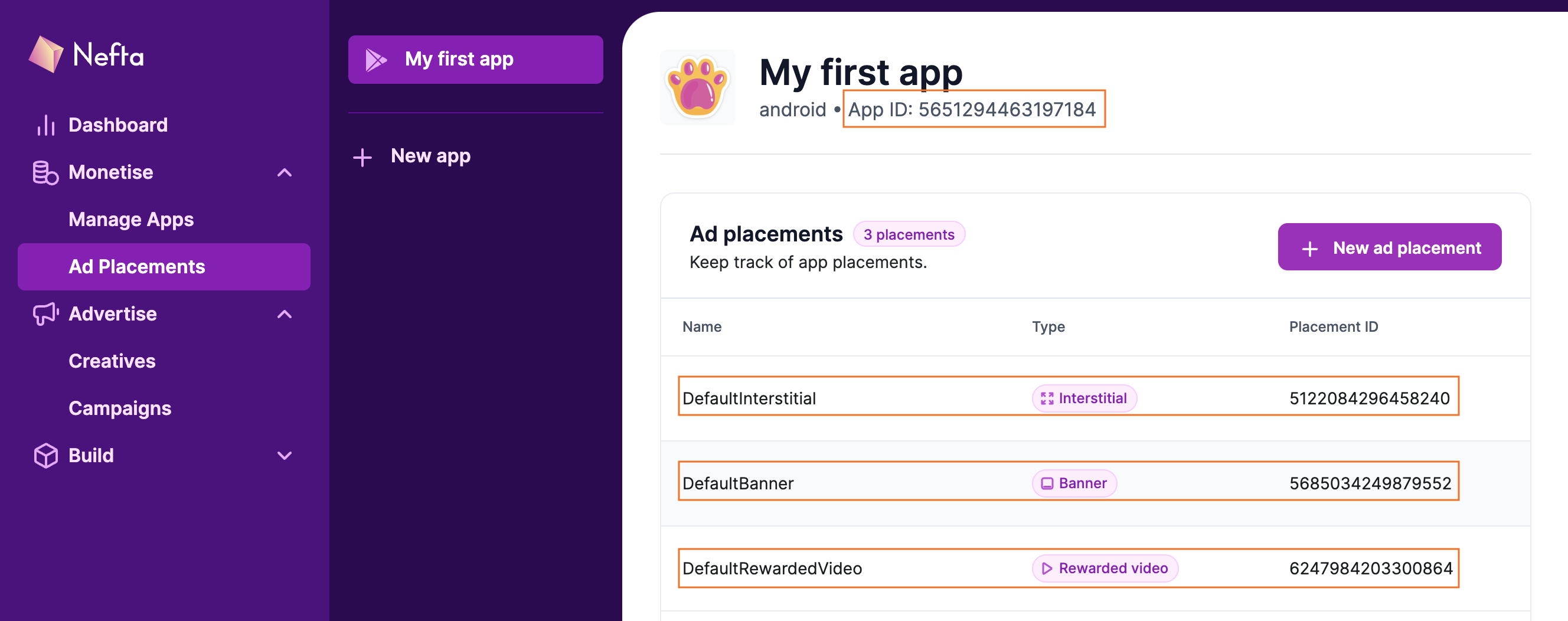Click the Monetise coins icon

pyautogui.click(x=45, y=172)
